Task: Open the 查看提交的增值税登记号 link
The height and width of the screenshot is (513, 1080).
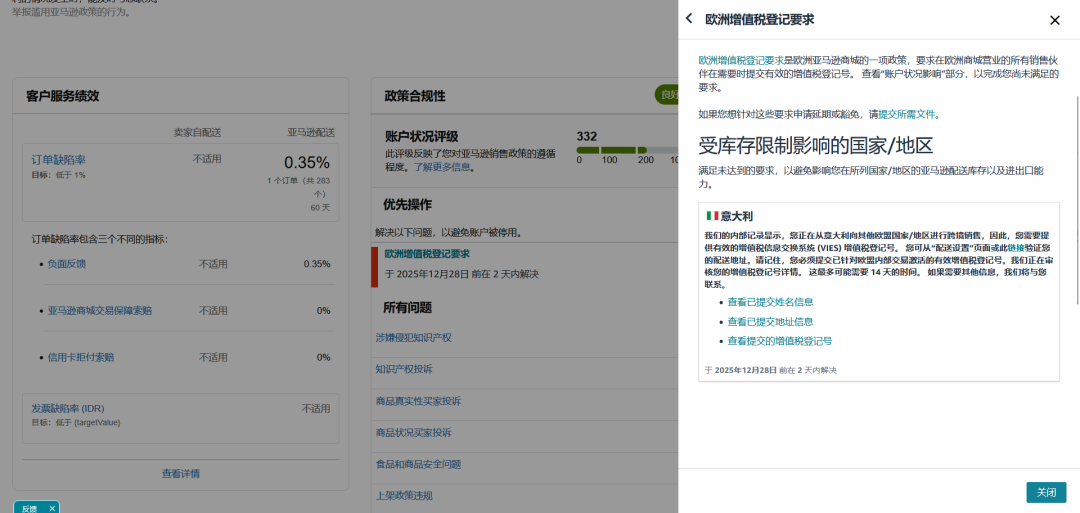Action: click(x=779, y=341)
